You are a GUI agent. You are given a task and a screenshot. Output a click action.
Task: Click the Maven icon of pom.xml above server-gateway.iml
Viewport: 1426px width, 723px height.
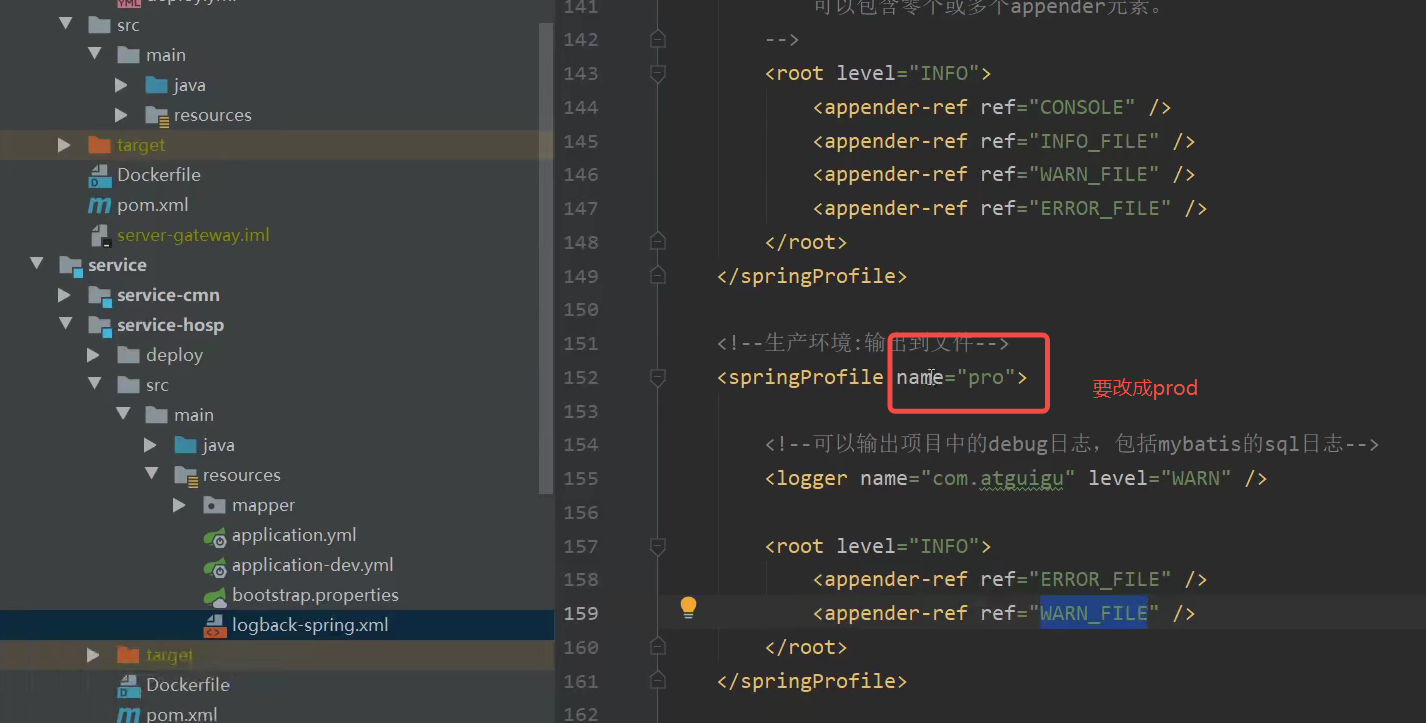pos(99,206)
